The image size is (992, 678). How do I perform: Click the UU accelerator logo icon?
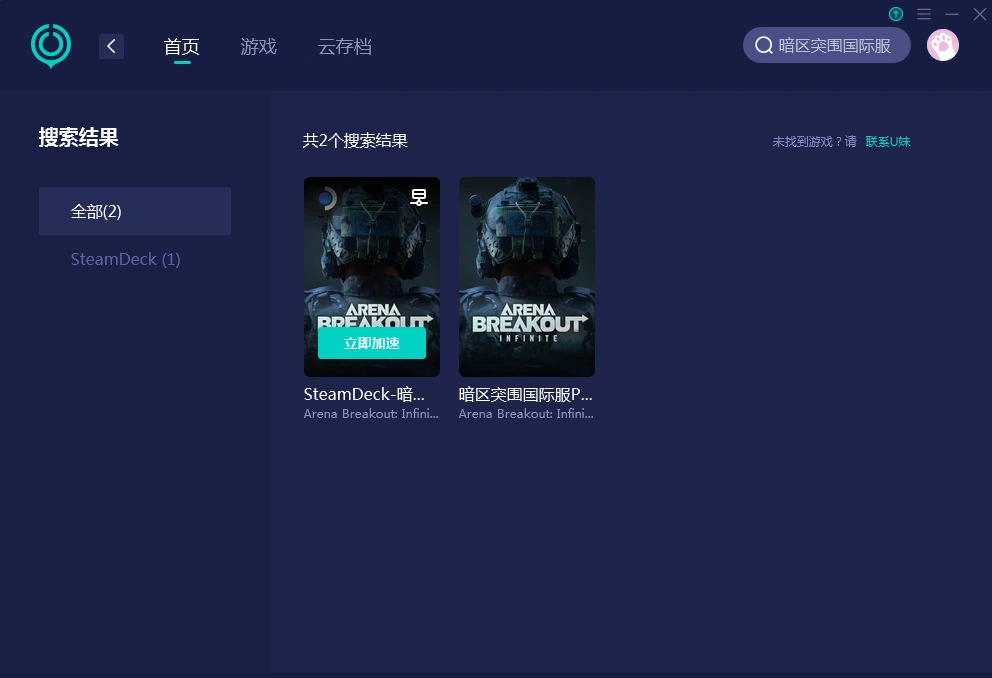pyautogui.click(x=51, y=46)
